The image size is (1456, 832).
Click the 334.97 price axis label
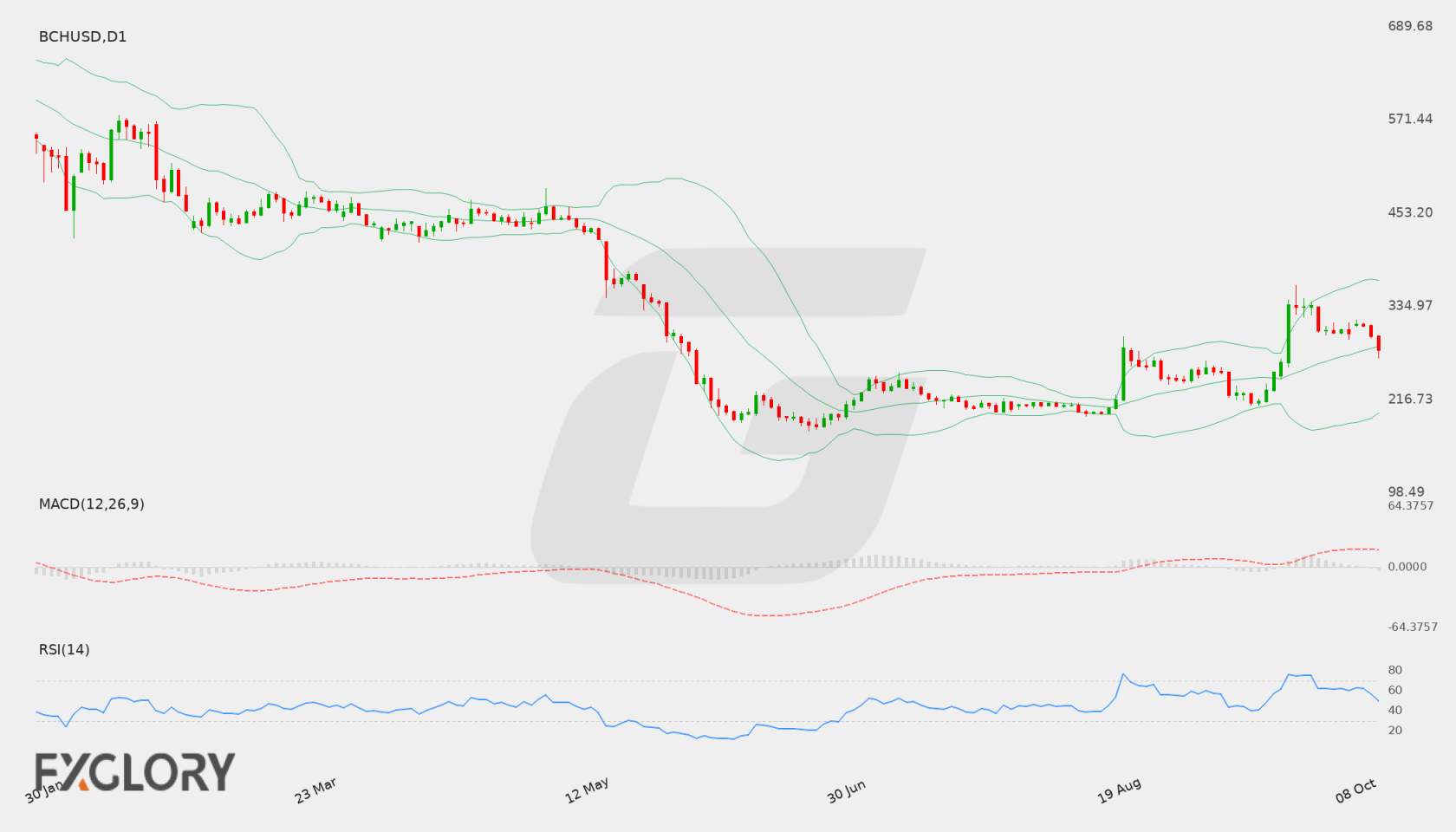1410,305
